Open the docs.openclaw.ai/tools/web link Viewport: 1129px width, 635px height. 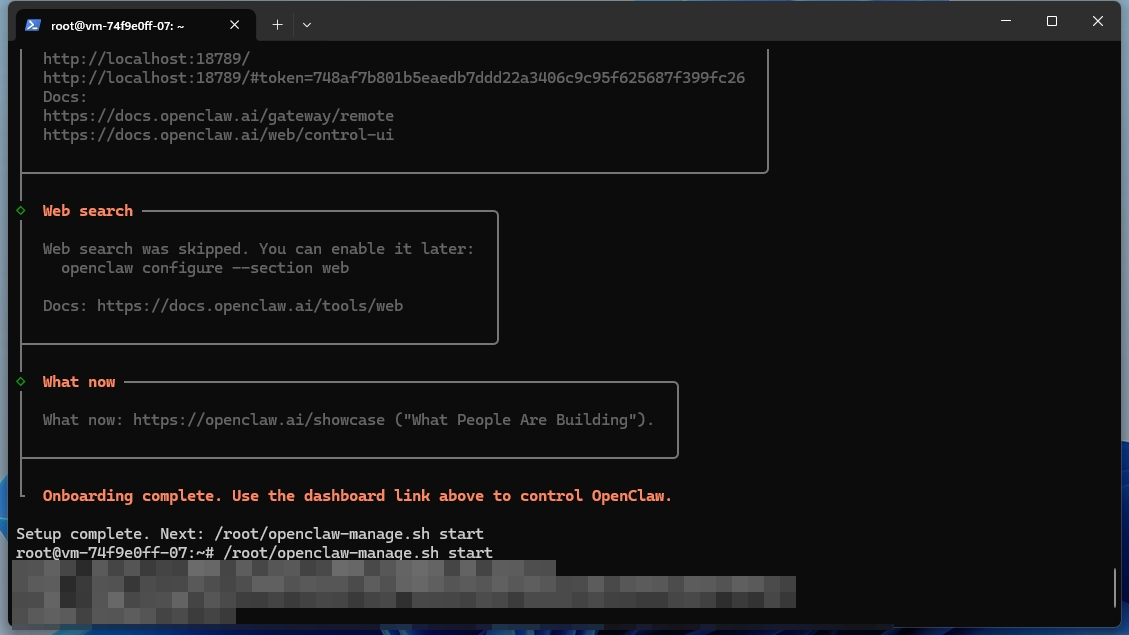coord(250,305)
